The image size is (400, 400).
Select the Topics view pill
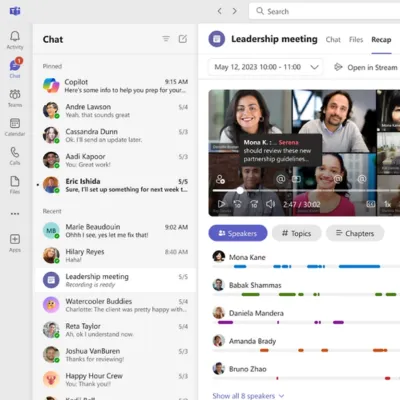pos(297,233)
